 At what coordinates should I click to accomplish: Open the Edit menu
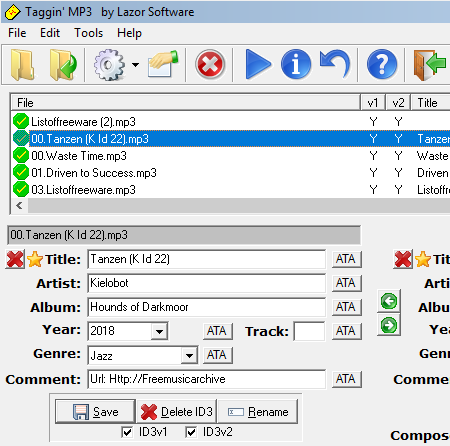pos(50,33)
